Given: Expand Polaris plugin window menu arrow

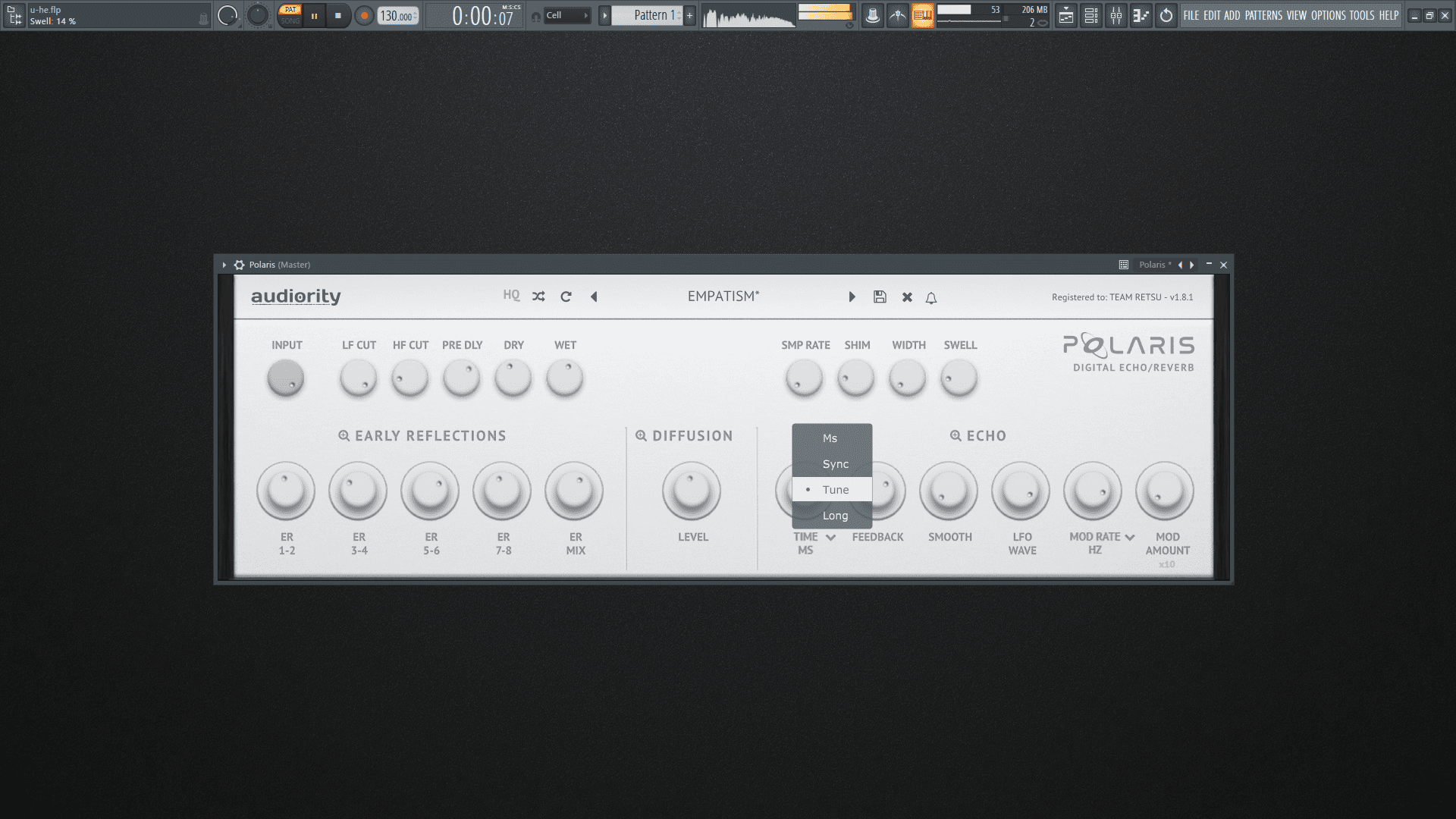Looking at the screenshot, I should [224, 265].
